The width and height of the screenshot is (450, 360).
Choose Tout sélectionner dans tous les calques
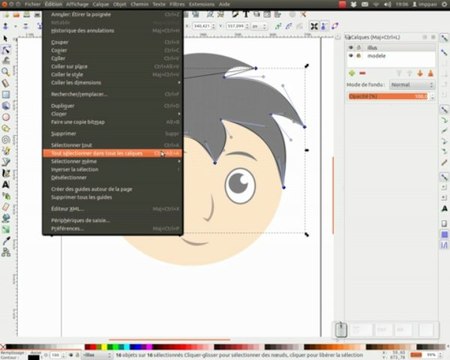(x=112, y=153)
